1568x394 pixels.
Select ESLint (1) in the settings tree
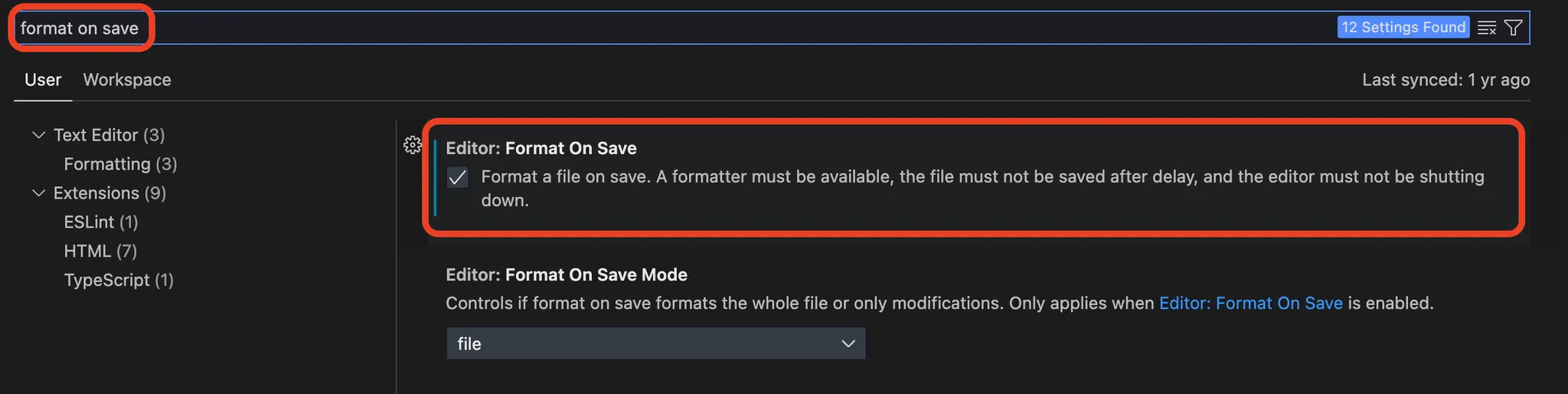[x=101, y=222]
